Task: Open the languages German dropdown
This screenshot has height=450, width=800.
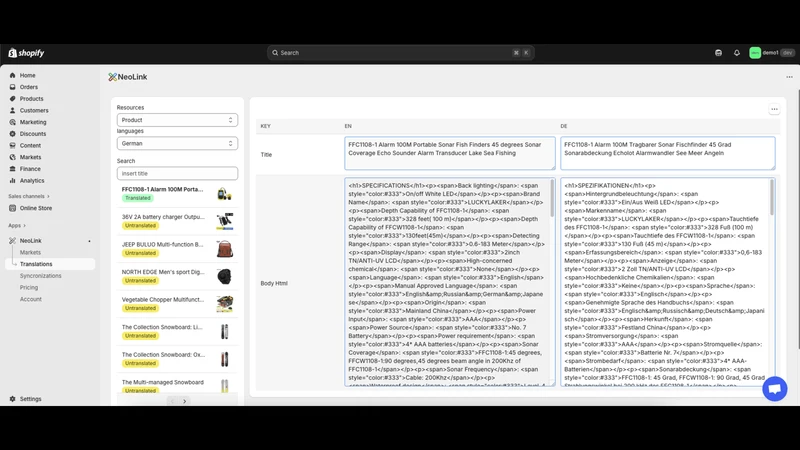Action: pyautogui.click(x=177, y=143)
